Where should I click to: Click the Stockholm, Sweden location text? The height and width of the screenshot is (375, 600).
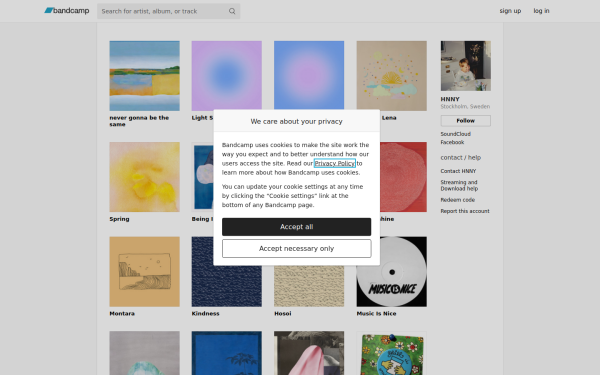tap(465, 106)
